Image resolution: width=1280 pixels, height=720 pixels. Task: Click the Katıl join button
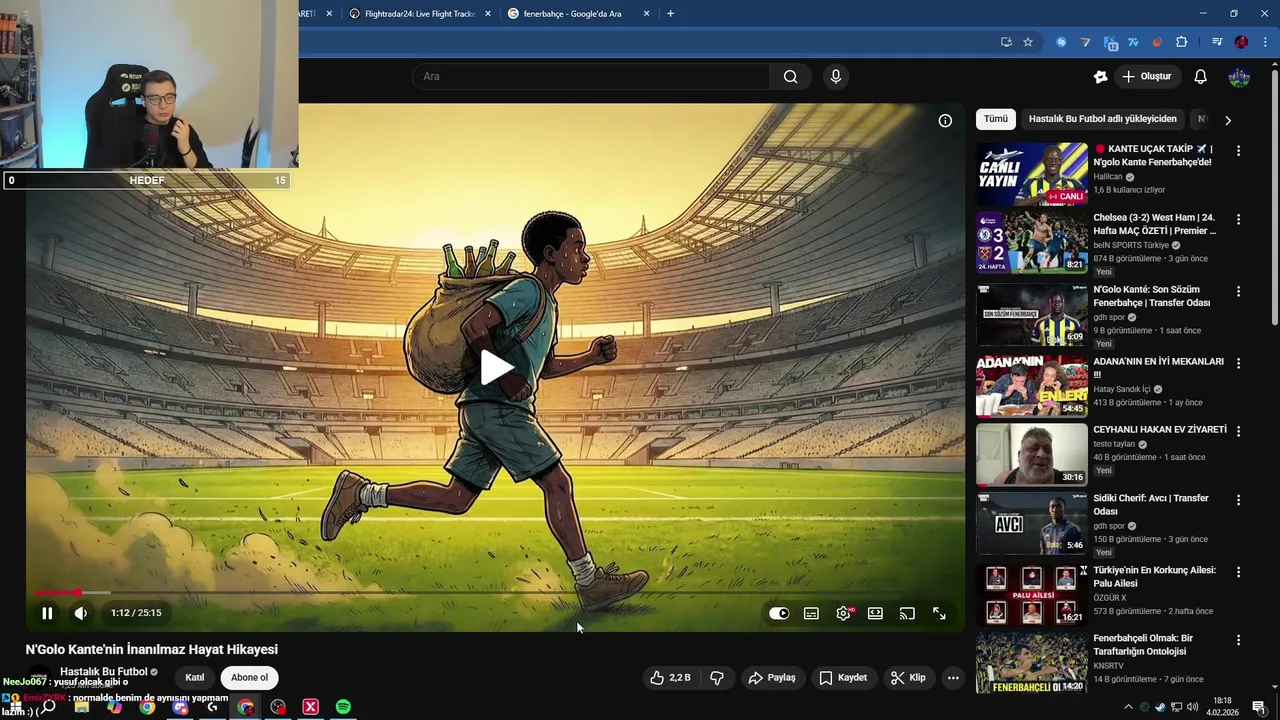tap(195, 678)
